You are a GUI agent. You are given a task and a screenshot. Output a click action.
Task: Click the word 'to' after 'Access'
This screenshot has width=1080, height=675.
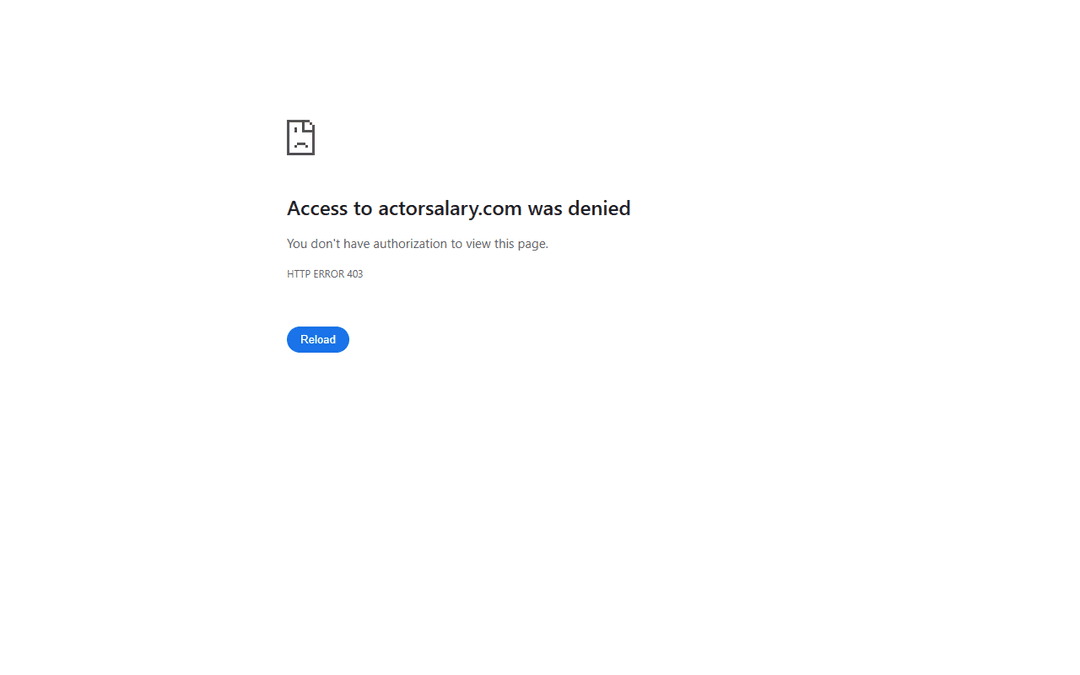point(363,208)
